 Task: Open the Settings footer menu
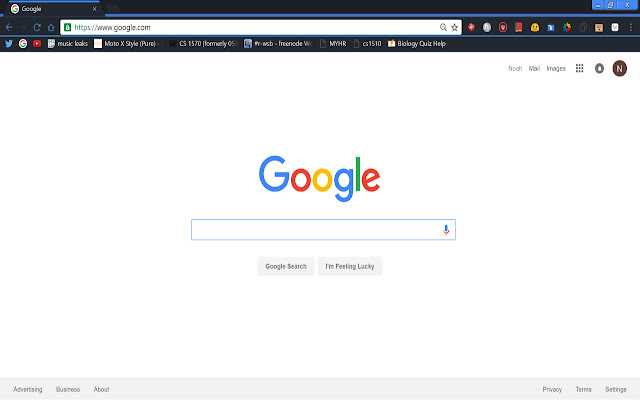pos(616,389)
